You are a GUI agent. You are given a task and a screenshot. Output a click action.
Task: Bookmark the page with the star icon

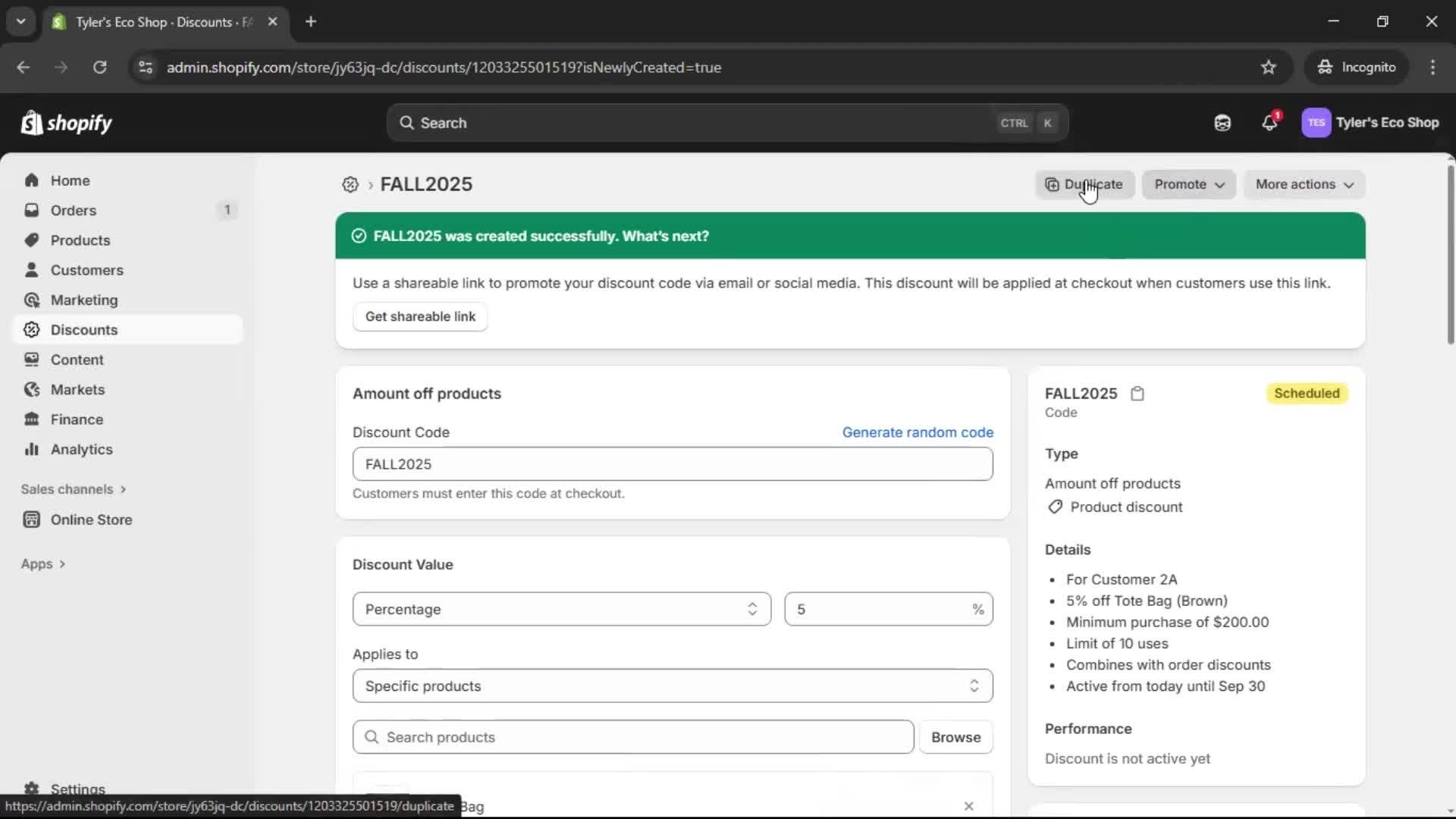point(1269,67)
